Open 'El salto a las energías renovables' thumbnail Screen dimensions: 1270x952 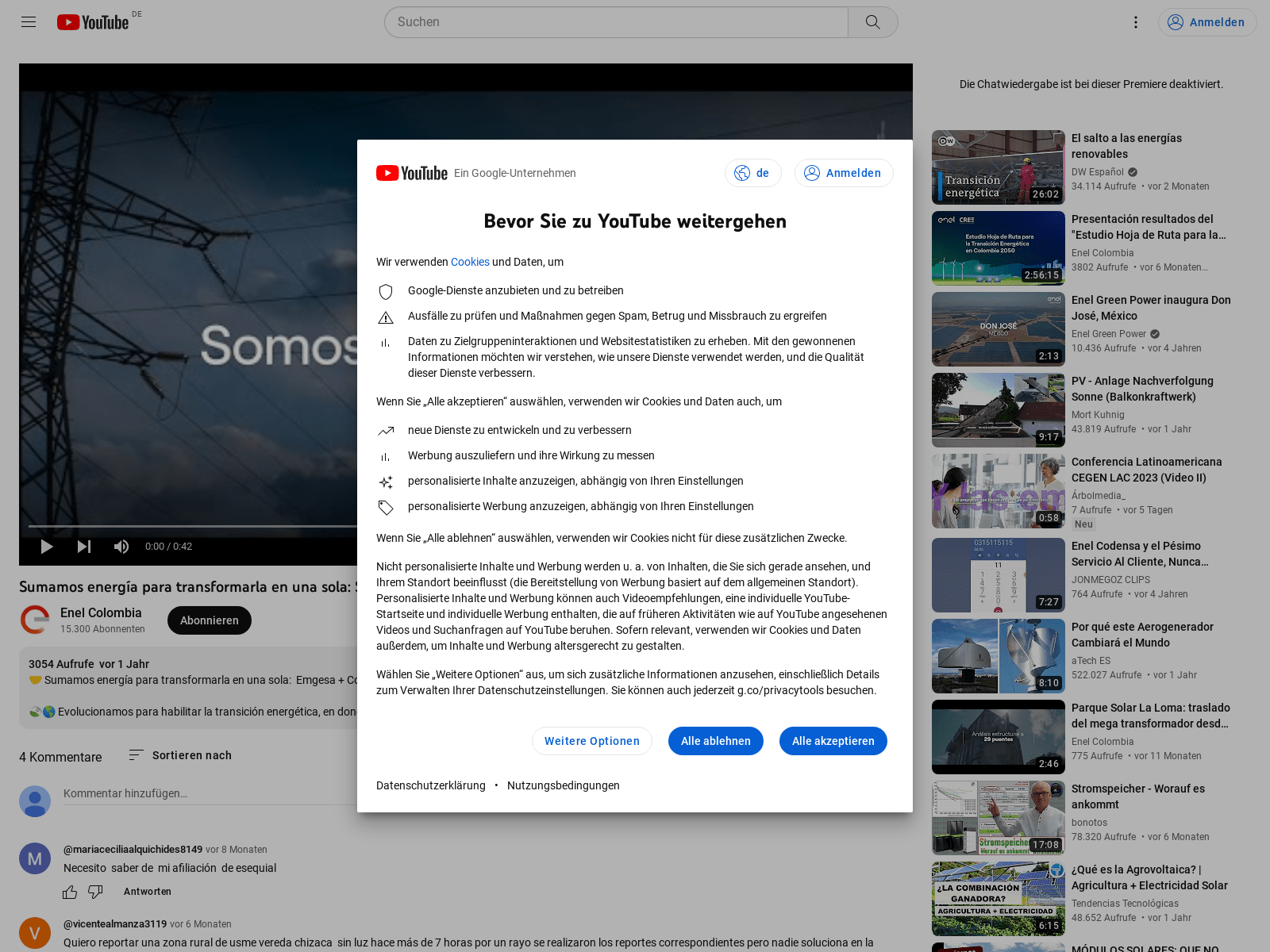999,167
